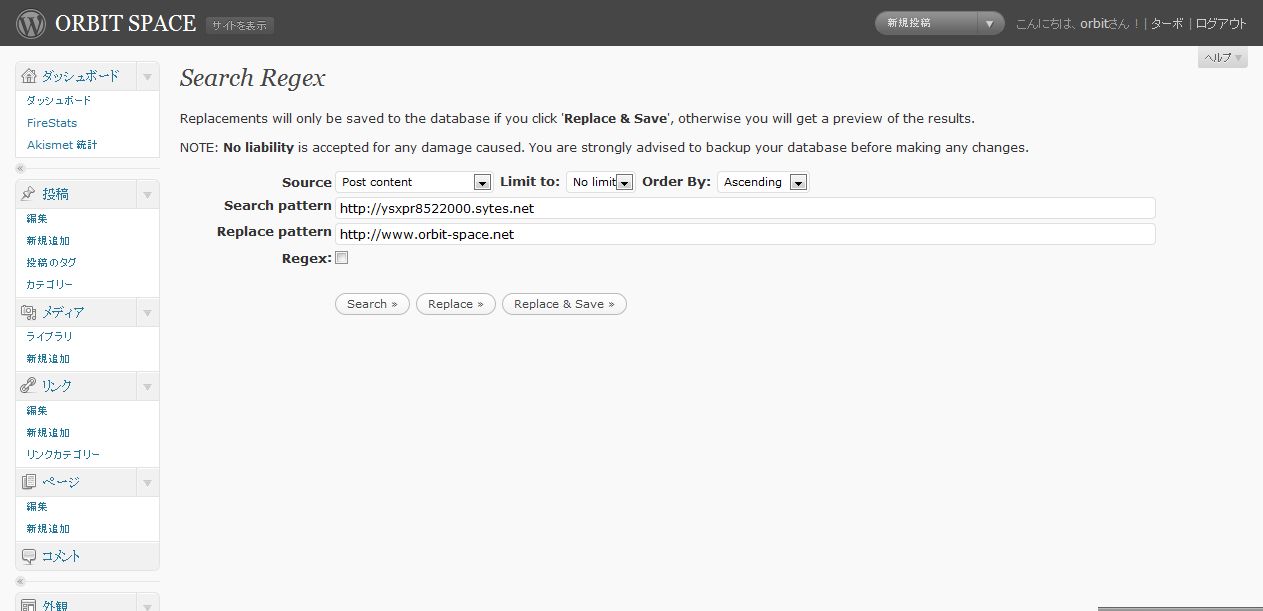This screenshot has height=611, width=1263.
Task: Expand the new post dropdown arrow in header
Action: [989, 23]
